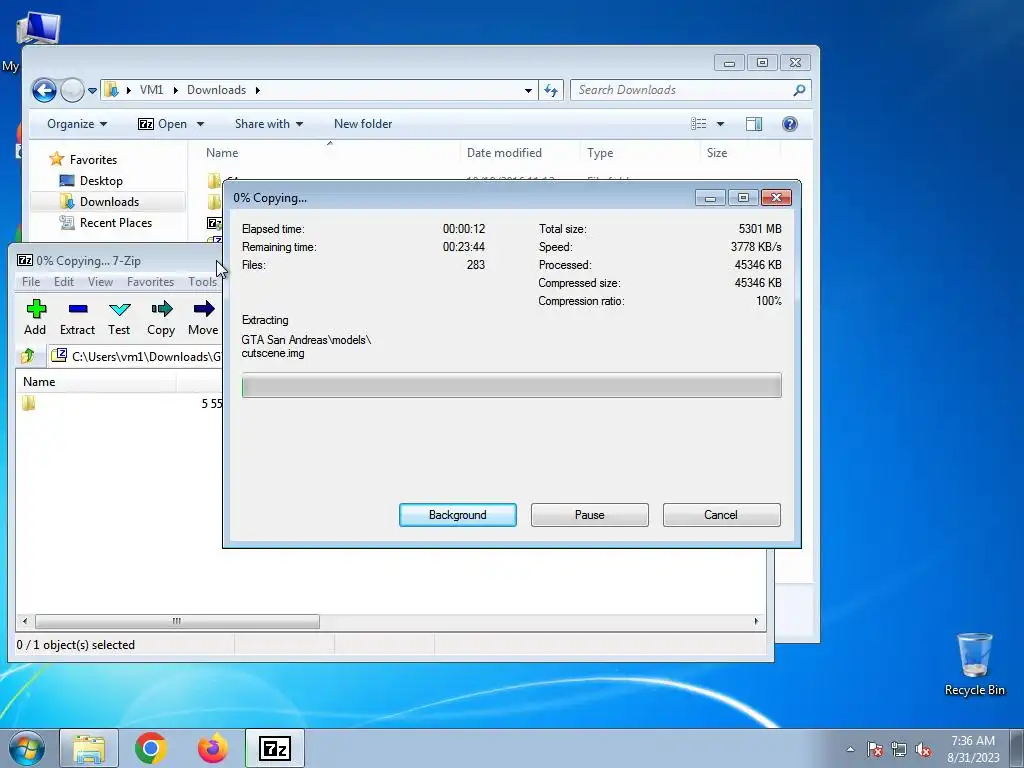The height and width of the screenshot is (768, 1024).
Task: Switch to 7-Zip taskbar button
Action: tap(275, 748)
